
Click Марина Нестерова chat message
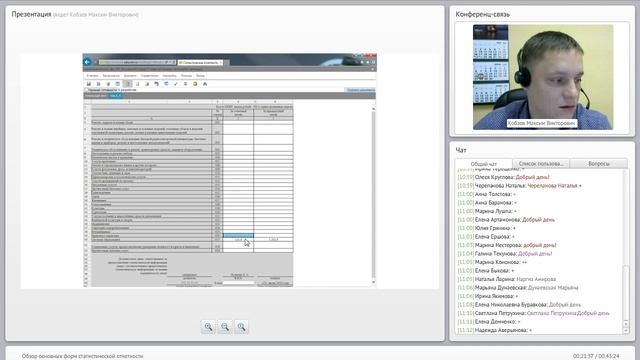[x=507, y=245]
